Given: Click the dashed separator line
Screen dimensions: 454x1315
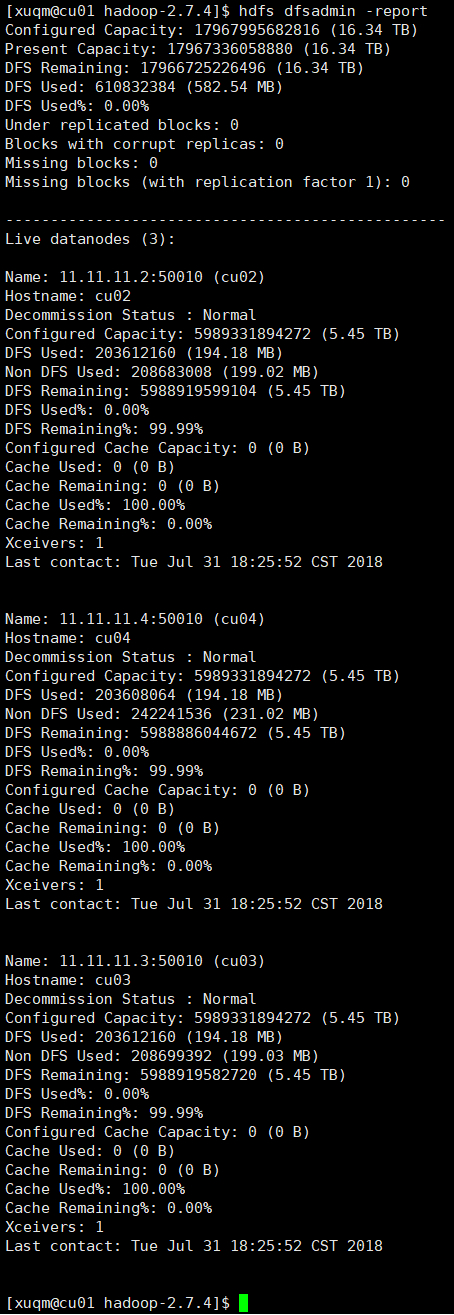Looking at the screenshot, I should (225, 220).
